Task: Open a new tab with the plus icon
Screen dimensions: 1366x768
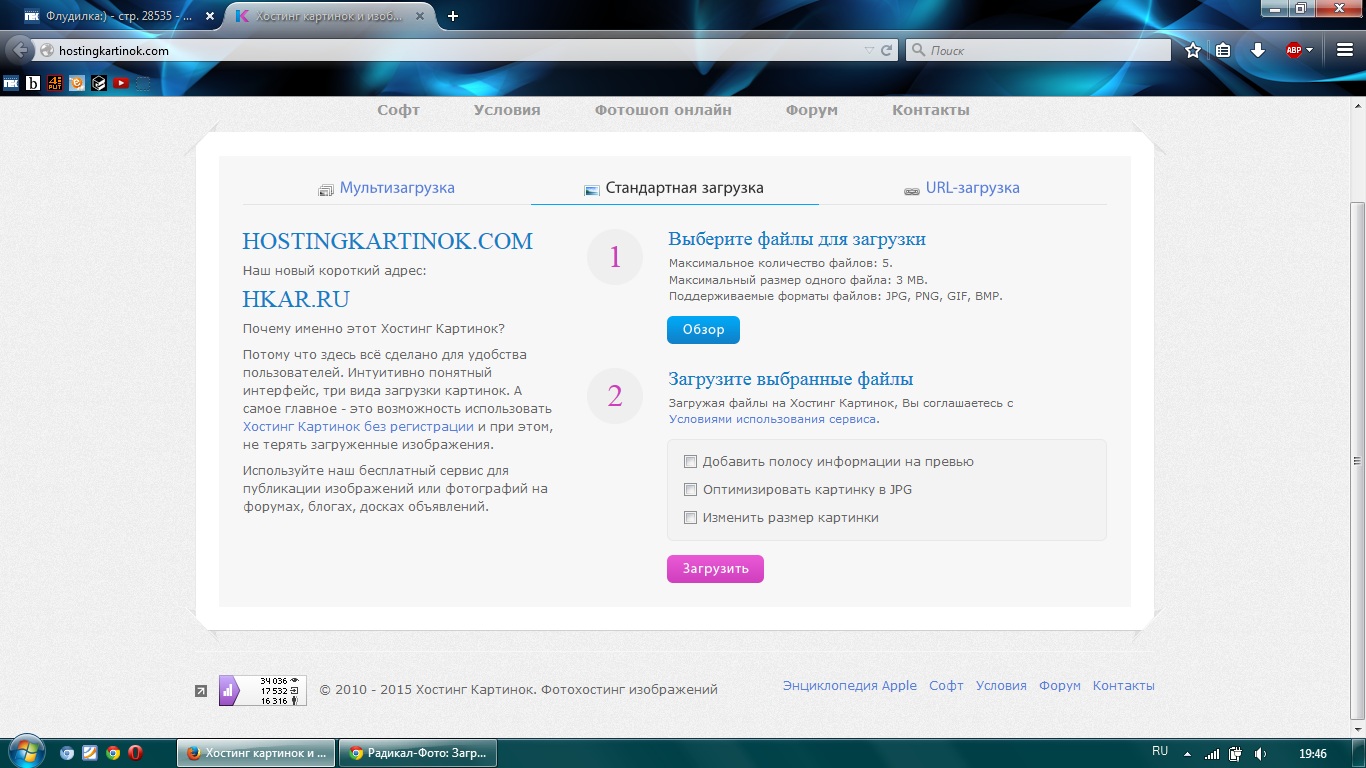Action: [x=453, y=16]
